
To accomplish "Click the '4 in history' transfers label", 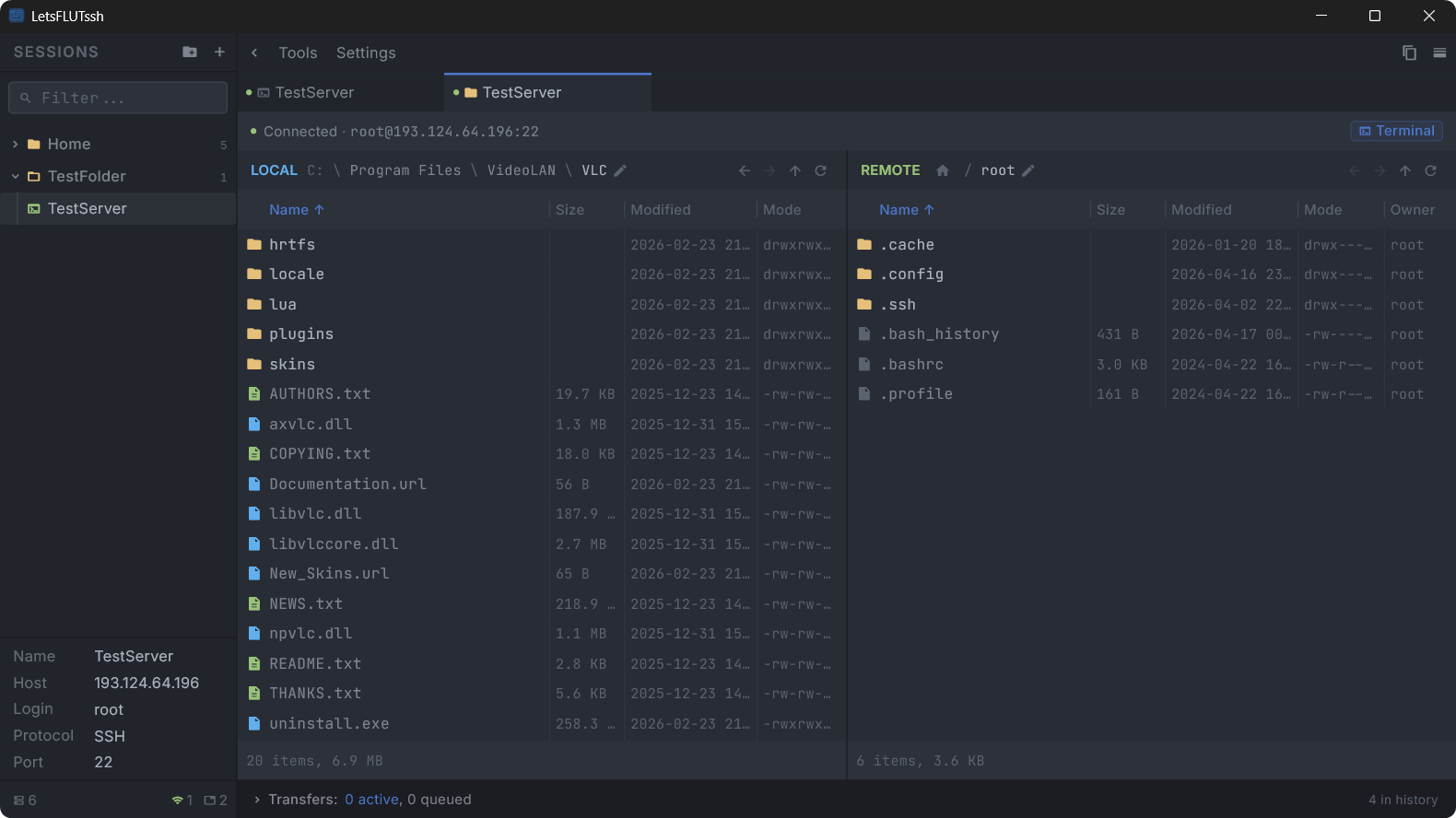I will point(1403,800).
